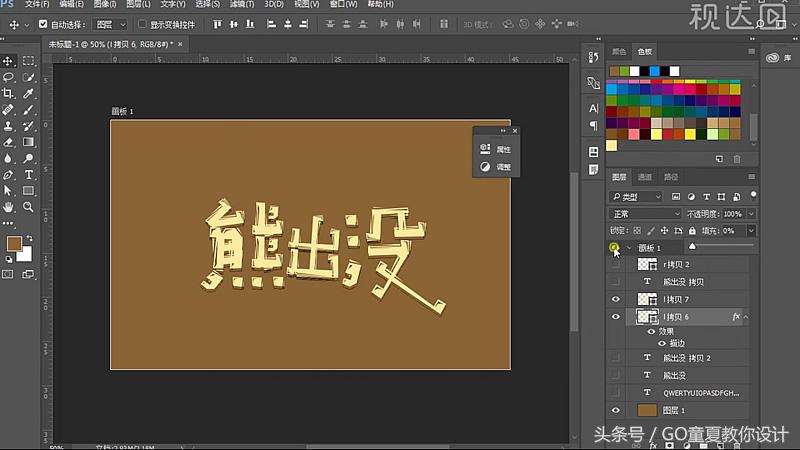Open the 调整 adjustments panel button
The width and height of the screenshot is (800, 450).
pos(496,167)
